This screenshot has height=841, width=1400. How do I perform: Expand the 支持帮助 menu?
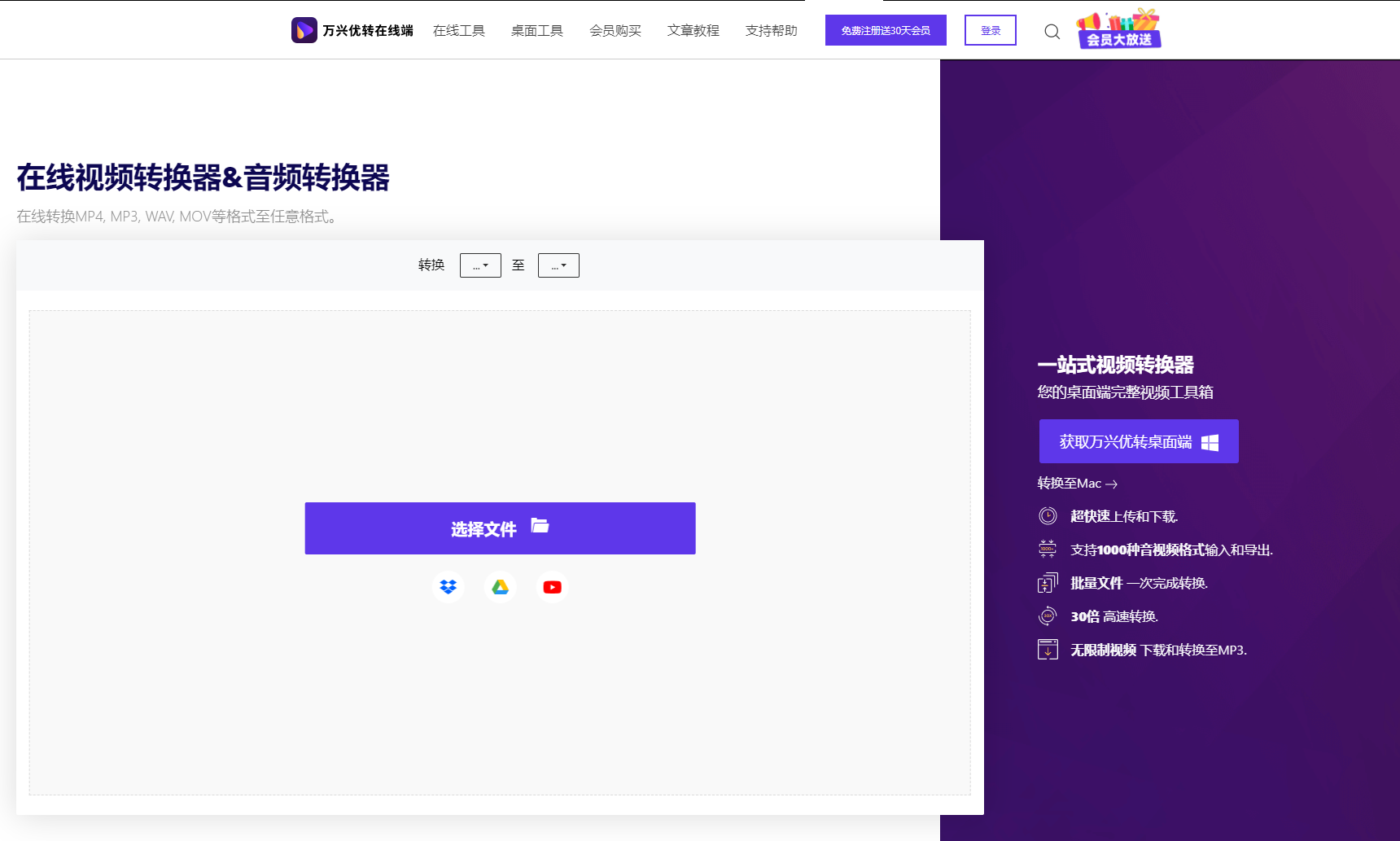pos(770,30)
